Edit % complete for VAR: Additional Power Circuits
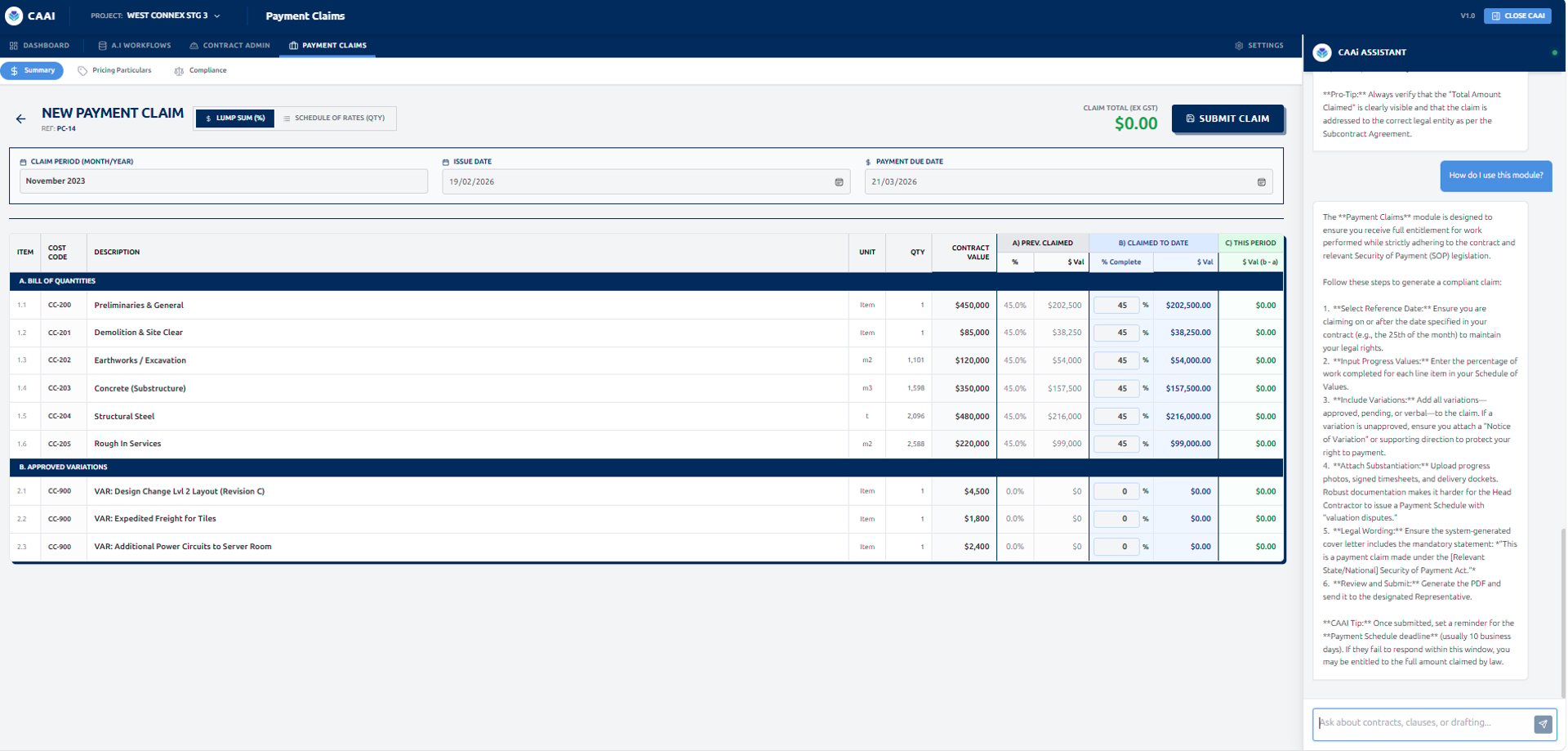Image resolution: width=1568 pixels, height=751 pixels. point(1116,547)
